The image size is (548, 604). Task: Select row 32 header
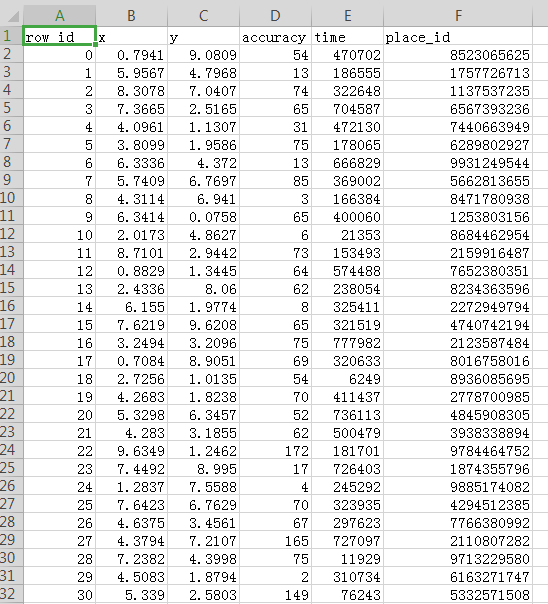(x=12, y=594)
